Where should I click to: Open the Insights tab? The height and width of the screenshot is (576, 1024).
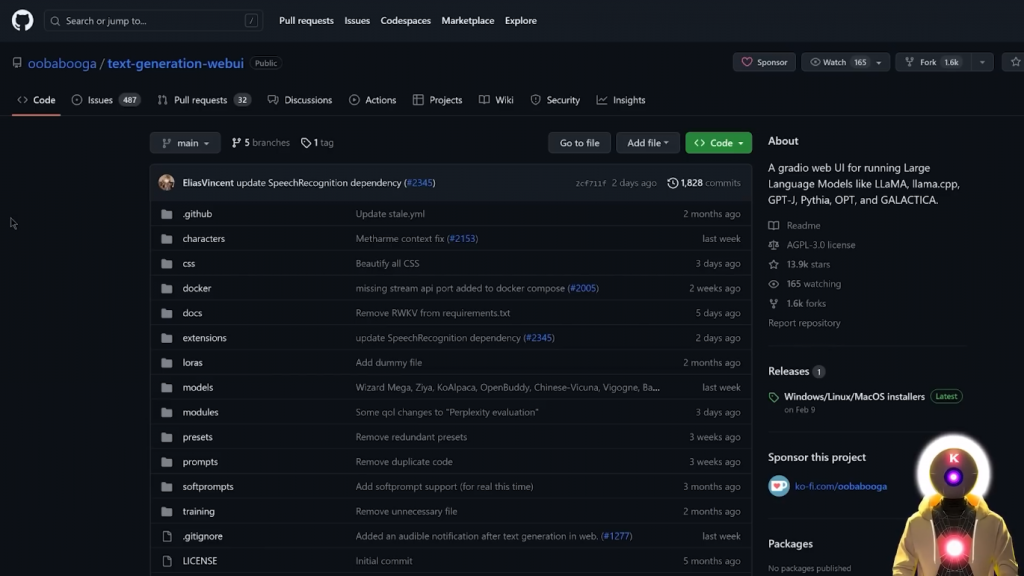pos(621,100)
